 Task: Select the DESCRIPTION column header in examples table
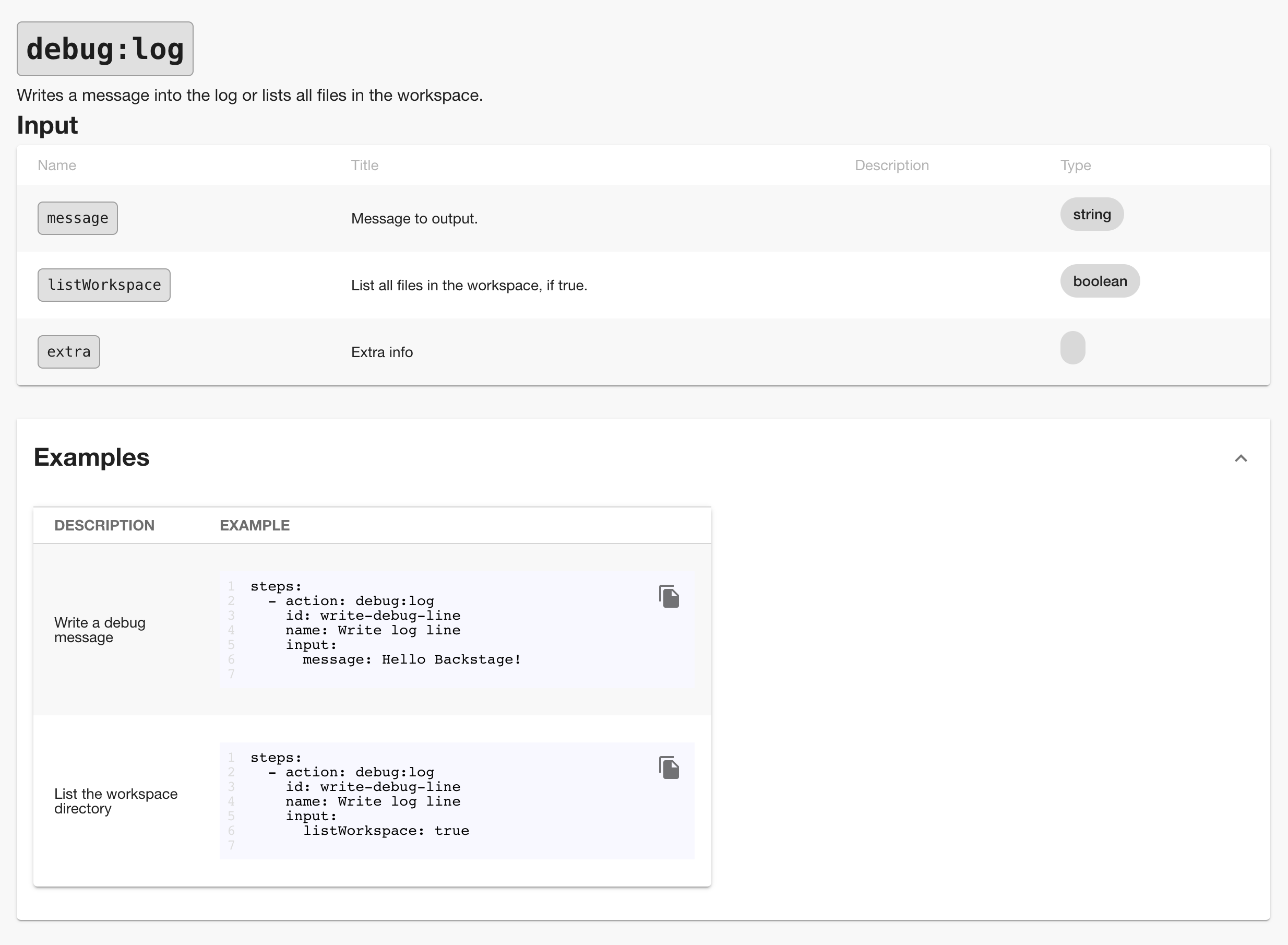(104, 525)
